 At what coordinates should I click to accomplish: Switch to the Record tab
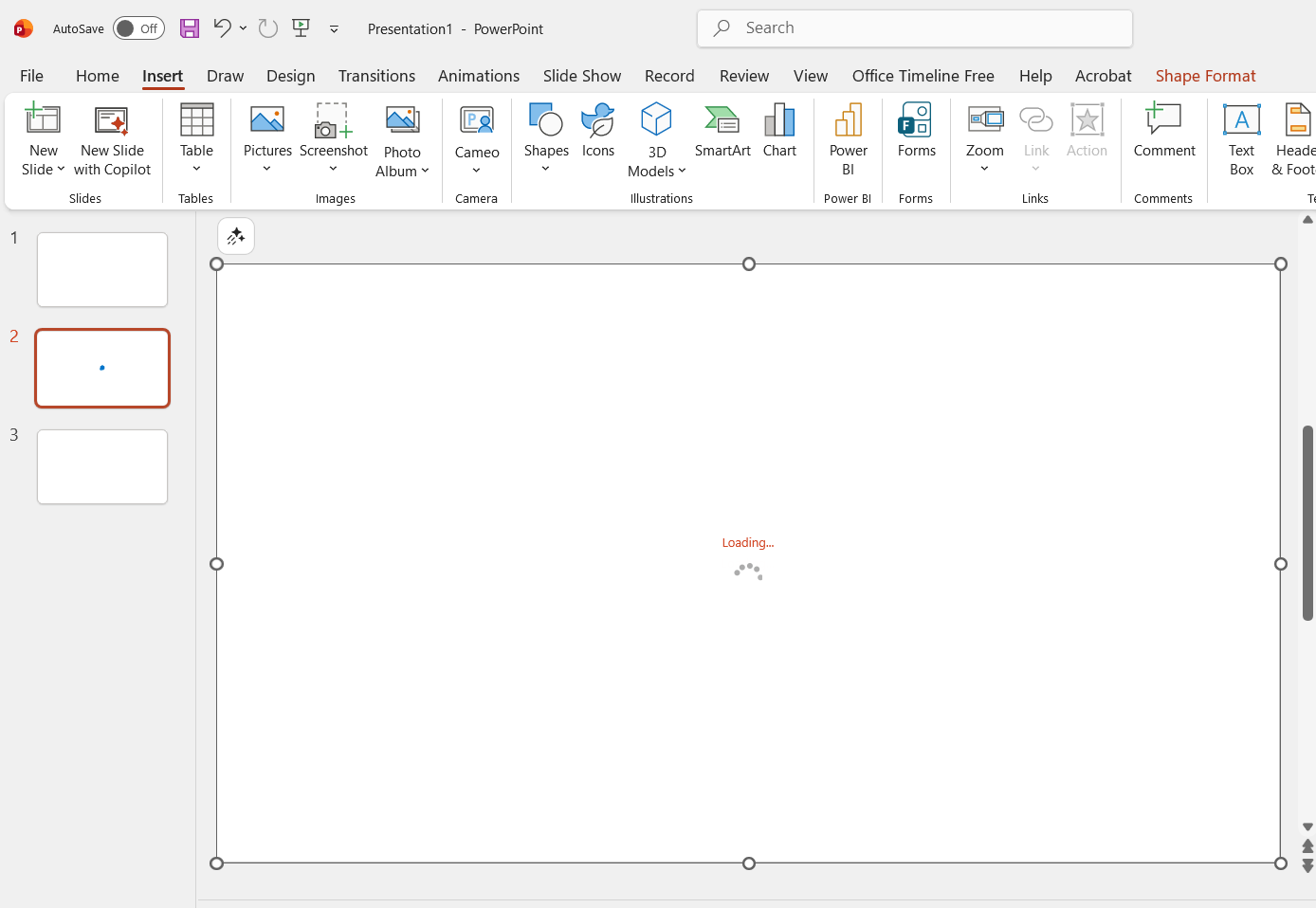point(669,76)
